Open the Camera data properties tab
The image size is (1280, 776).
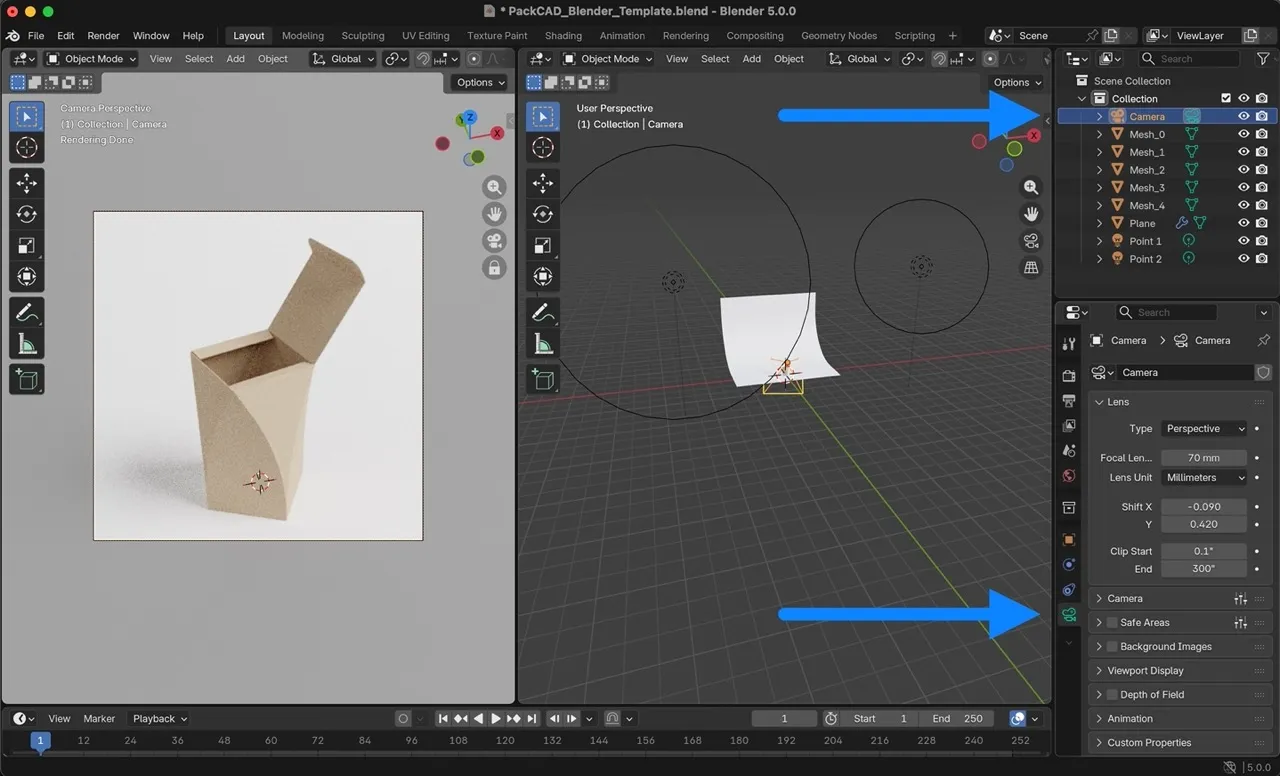coord(1069,614)
